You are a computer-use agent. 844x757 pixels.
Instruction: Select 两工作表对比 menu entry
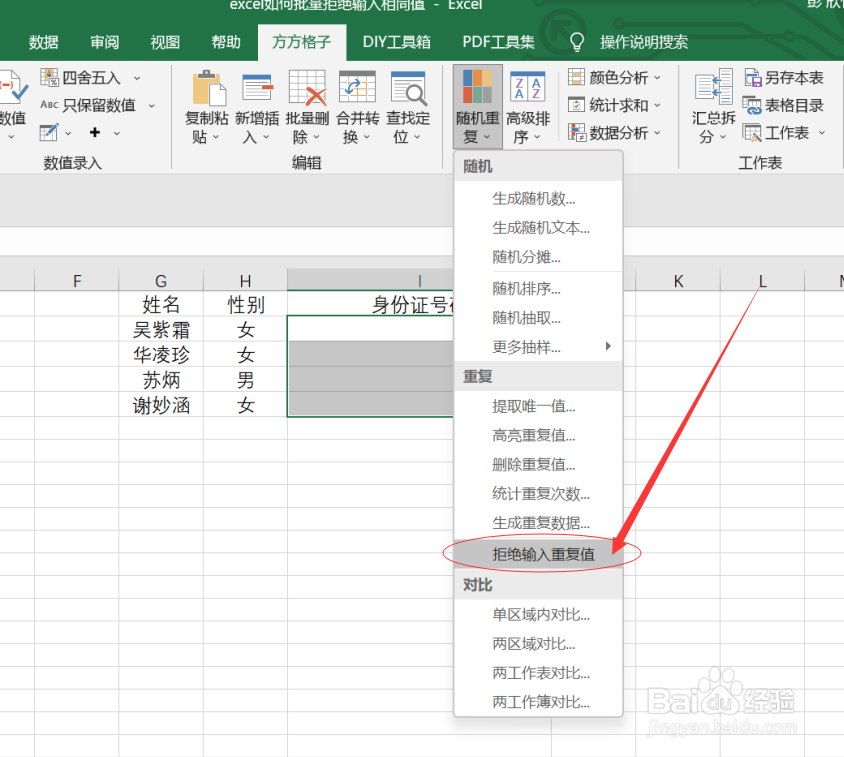[x=538, y=672]
